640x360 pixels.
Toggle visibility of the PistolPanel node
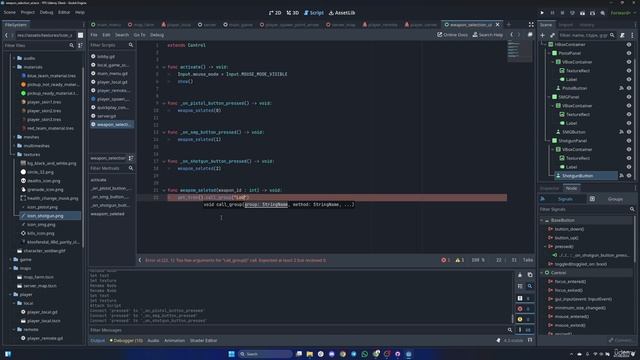[629, 53]
